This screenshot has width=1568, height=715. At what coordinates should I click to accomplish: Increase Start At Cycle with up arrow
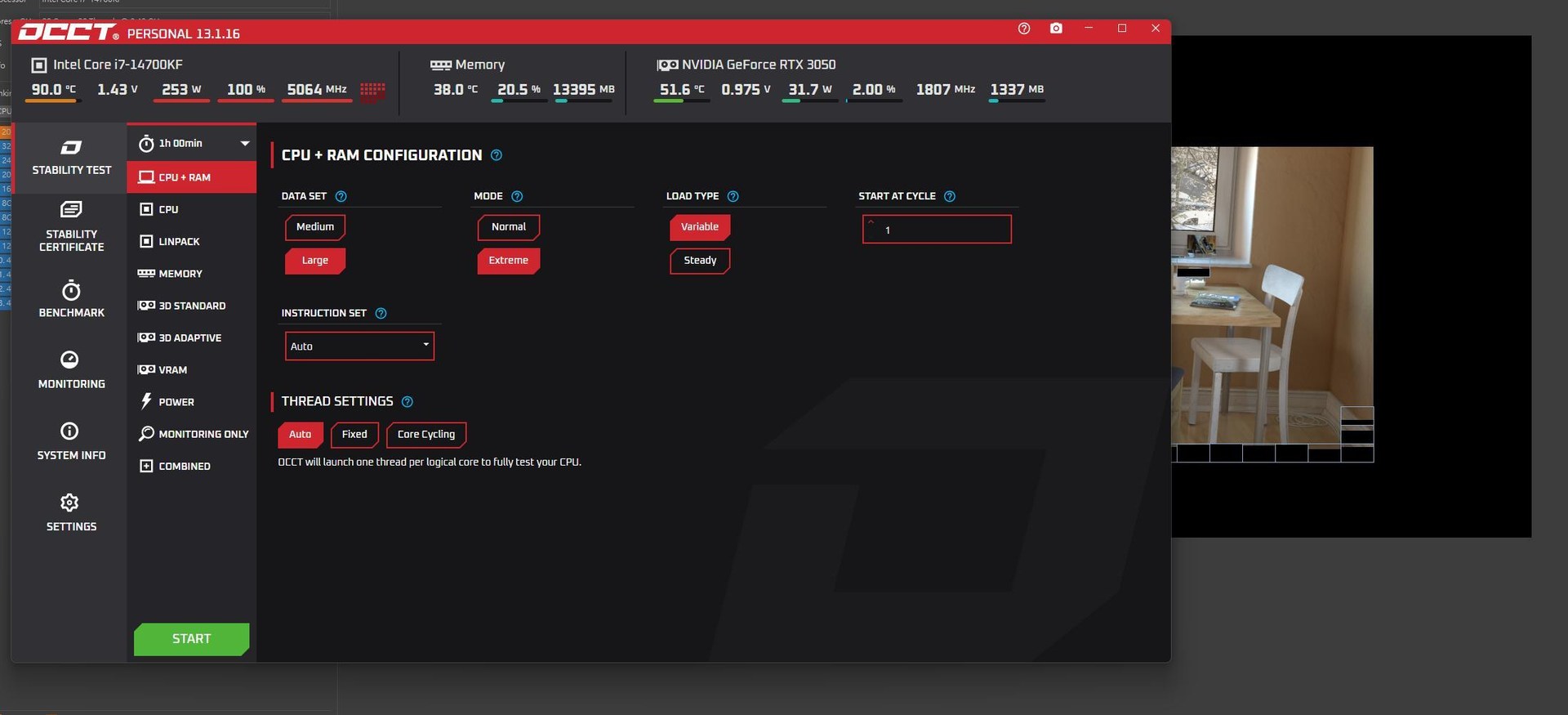point(871,221)
